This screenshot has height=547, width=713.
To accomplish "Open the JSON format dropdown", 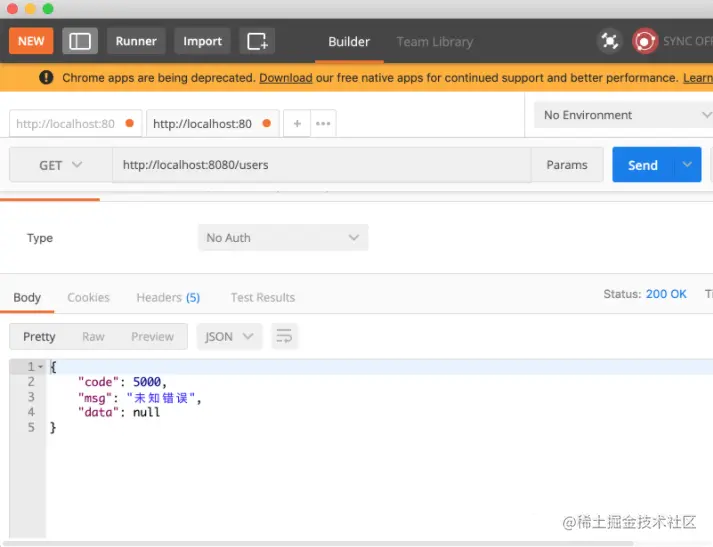I will click(x=229, y=336).
